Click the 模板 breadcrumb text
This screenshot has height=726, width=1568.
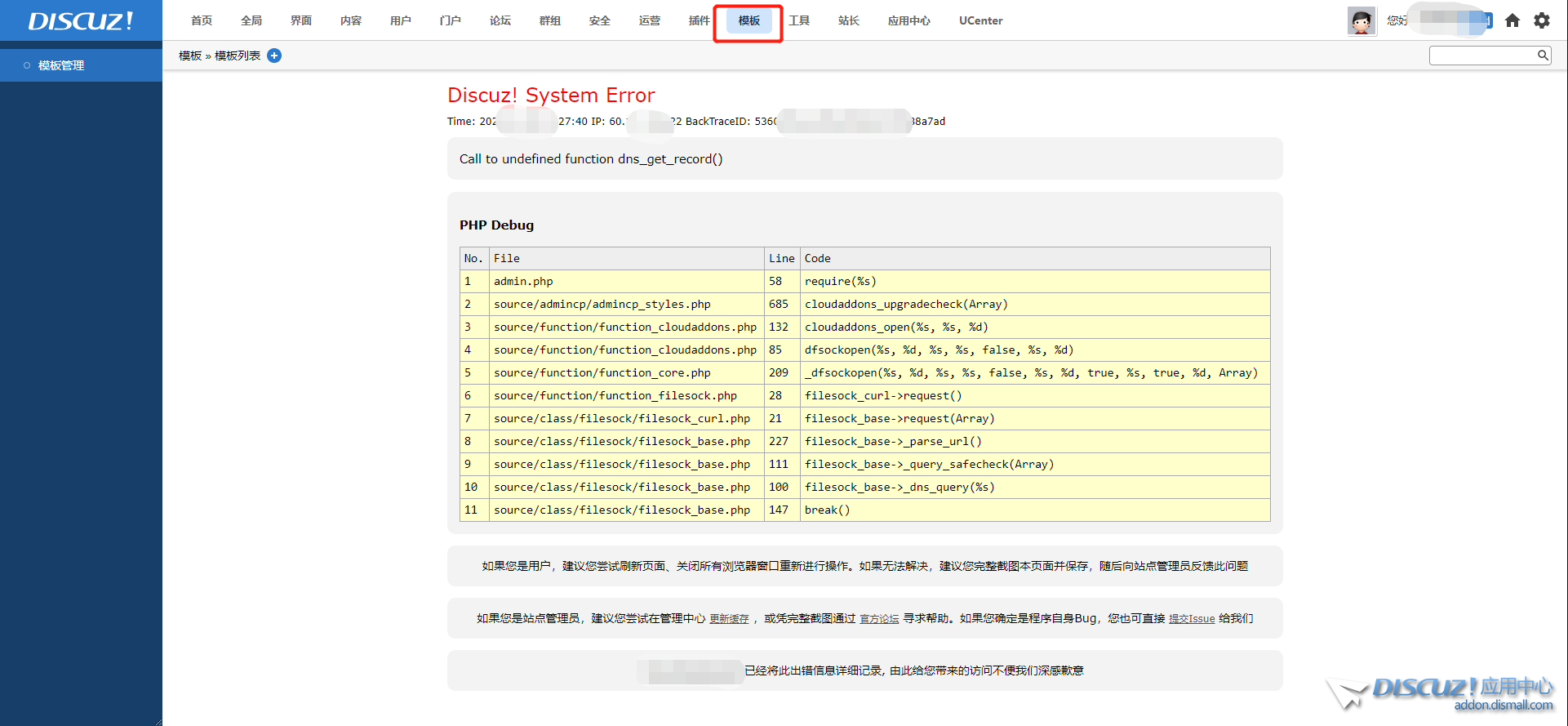click(x=190, y=56)
